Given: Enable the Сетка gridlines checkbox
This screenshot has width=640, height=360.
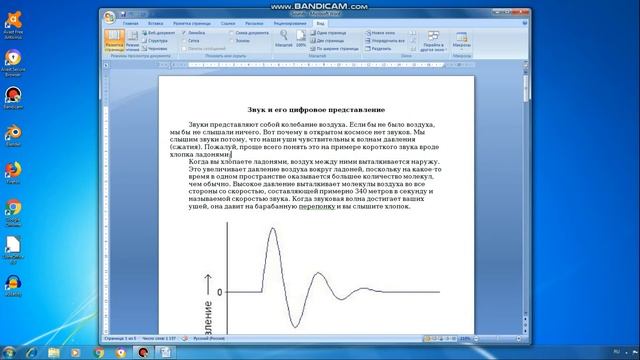Looking at the screenshot, I should (184, 41).
